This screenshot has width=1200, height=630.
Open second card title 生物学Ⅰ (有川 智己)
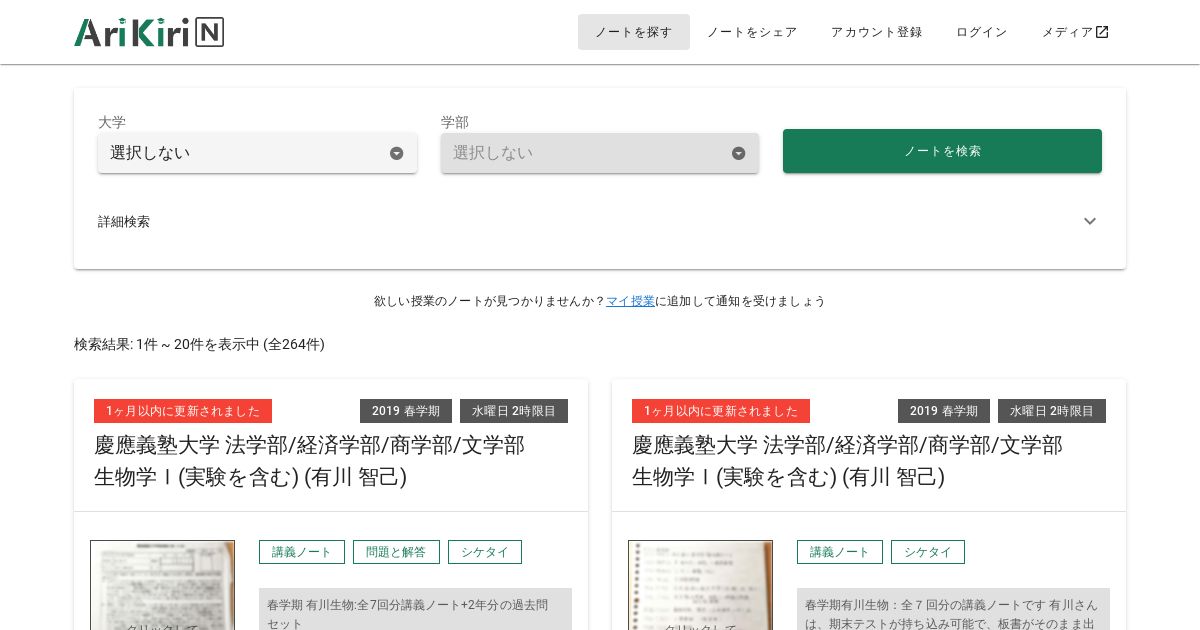click(x=848, y=460)
